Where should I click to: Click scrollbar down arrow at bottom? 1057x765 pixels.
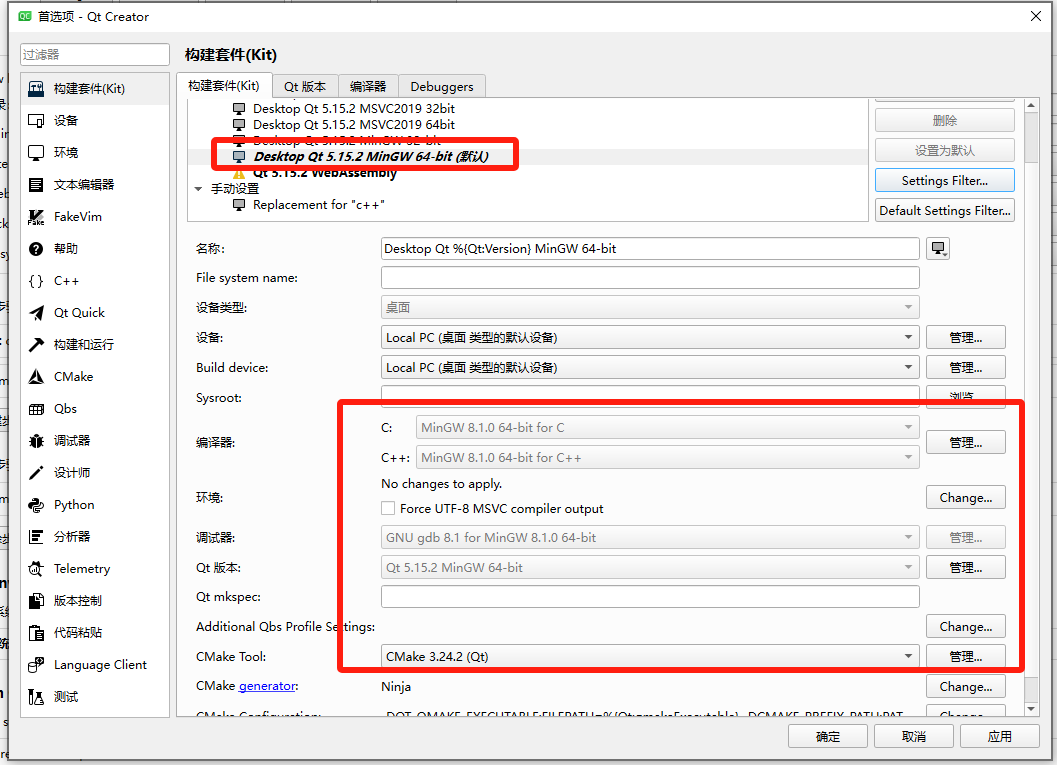coord(1031,709)
